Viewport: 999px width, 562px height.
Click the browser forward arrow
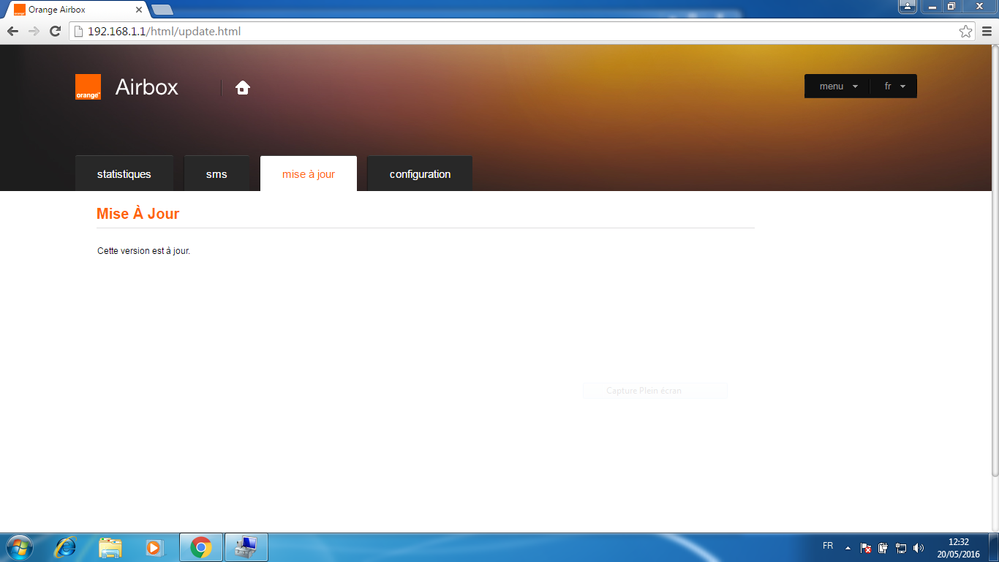pos(34,31)
